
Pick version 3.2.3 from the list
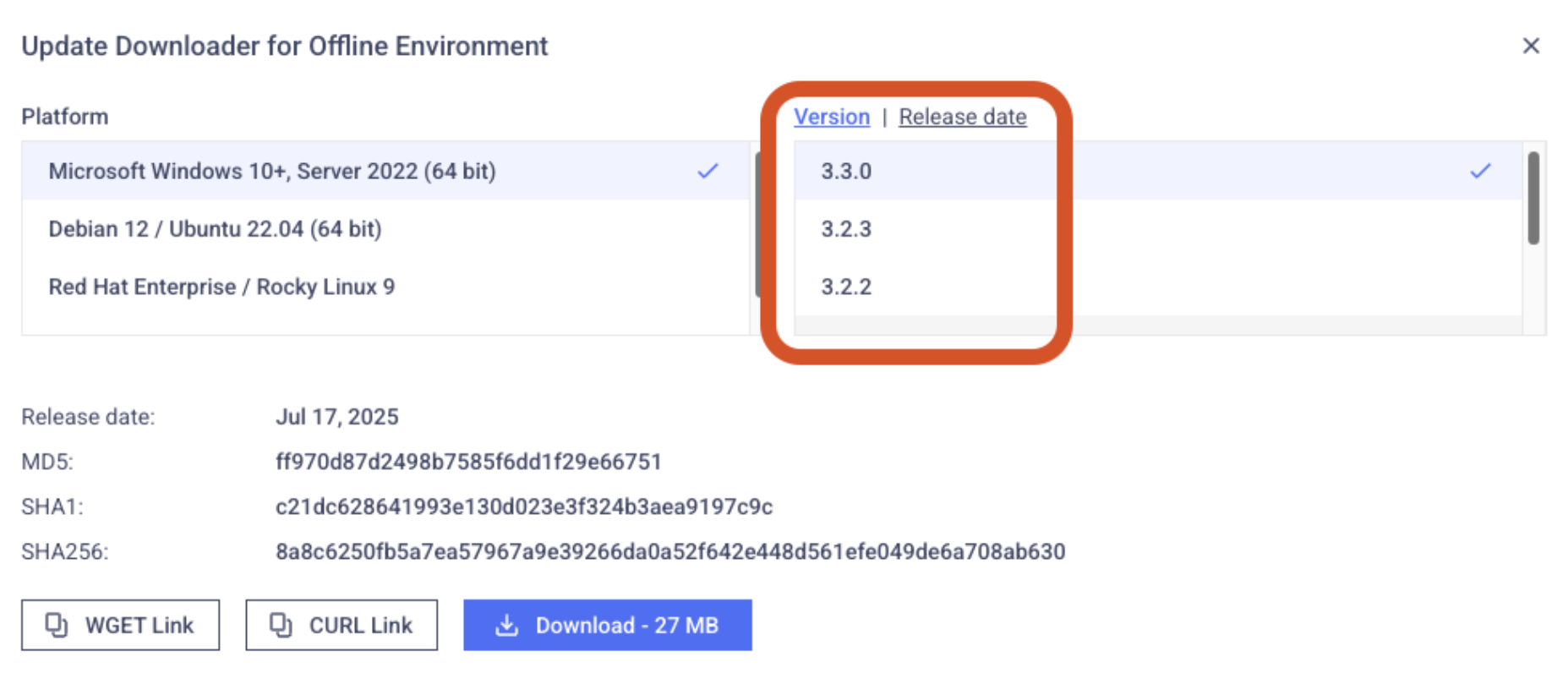coord(846,229)
